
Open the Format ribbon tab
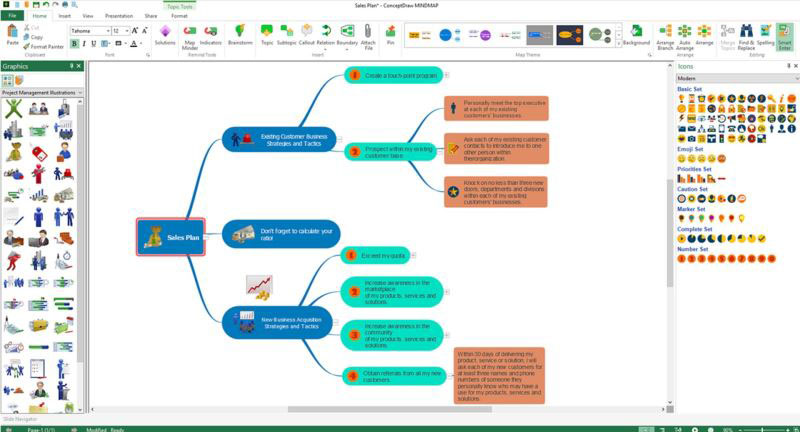click(x=180, y=16)
